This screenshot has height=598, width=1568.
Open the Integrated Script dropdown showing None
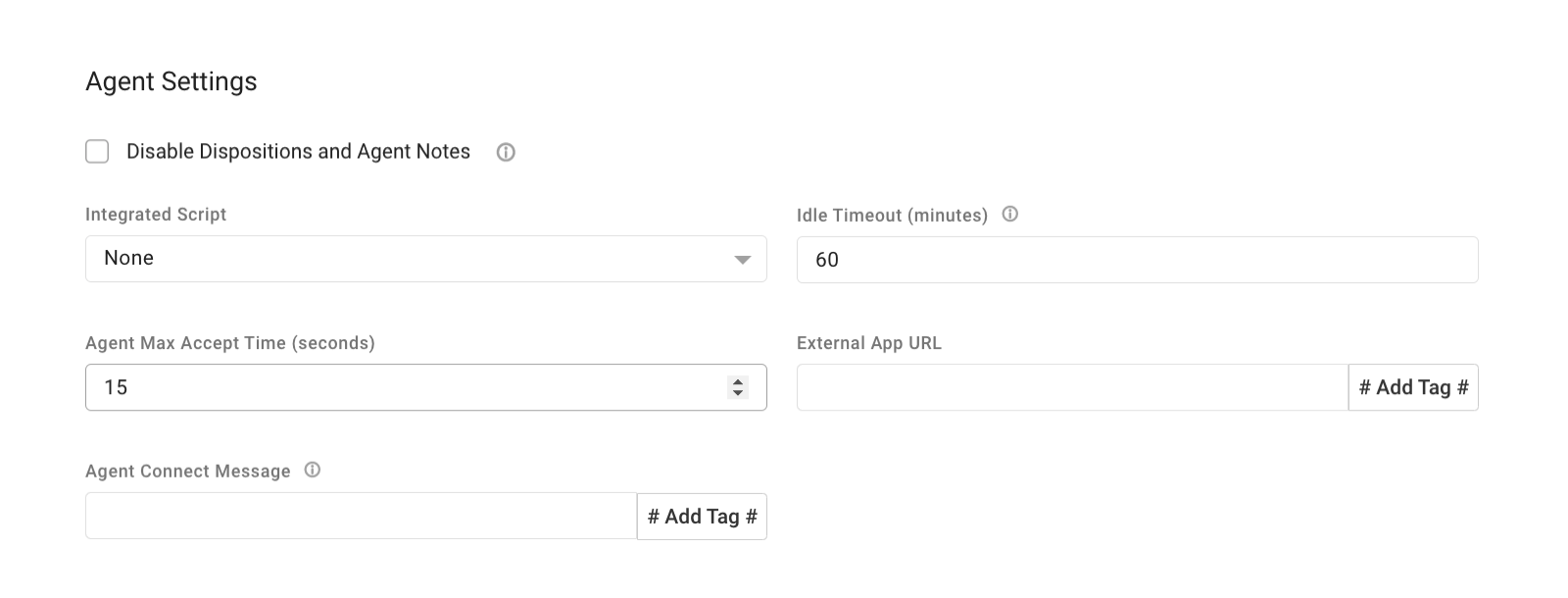(x=412, y=259)
